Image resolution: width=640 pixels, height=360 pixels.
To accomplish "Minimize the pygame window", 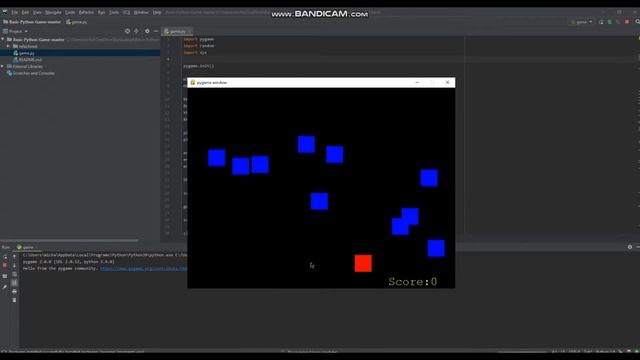I will [x=417, y=82].
